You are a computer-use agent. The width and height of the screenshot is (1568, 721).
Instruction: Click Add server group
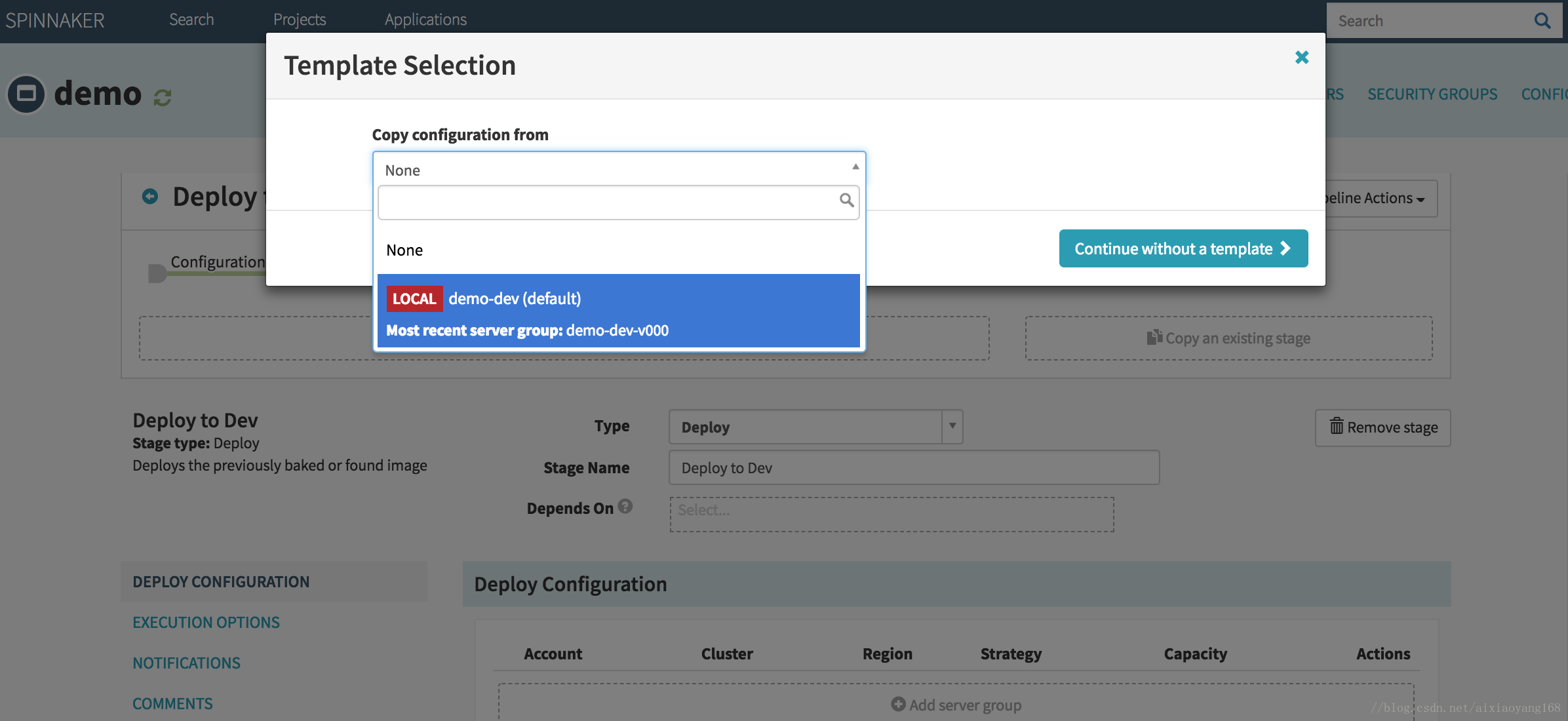(956, 705)
